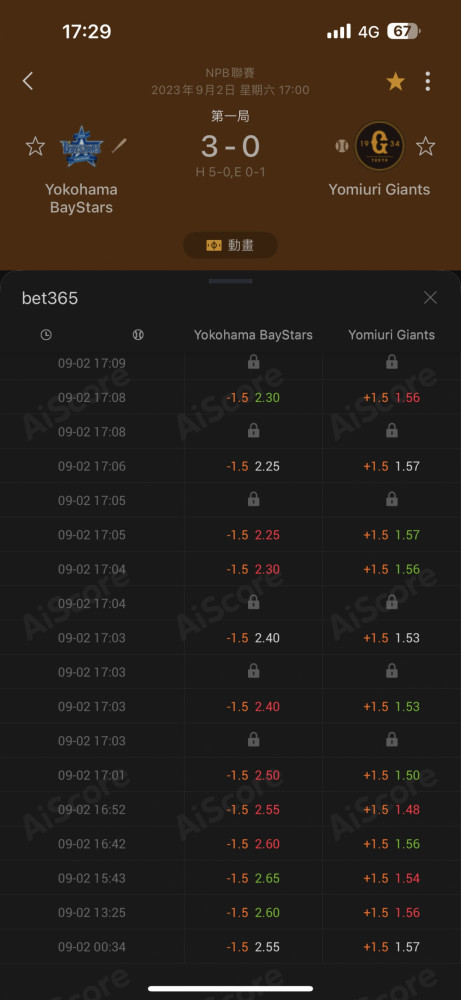Tap the clock time column icon

tap(46, 335)
